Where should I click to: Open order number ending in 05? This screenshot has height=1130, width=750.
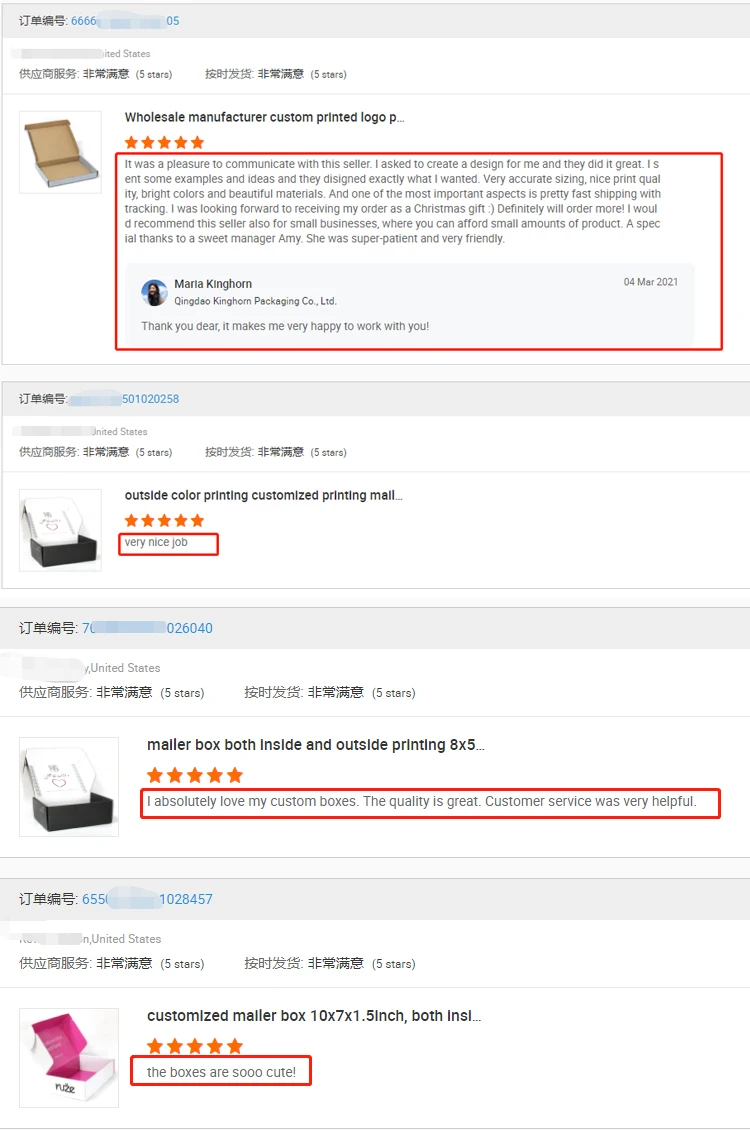(125, 21)
